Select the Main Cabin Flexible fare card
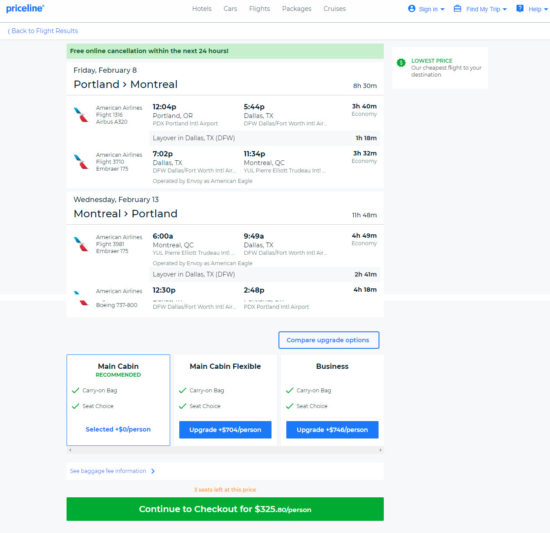The image size is (550, 533). click(x=225, y=400)
